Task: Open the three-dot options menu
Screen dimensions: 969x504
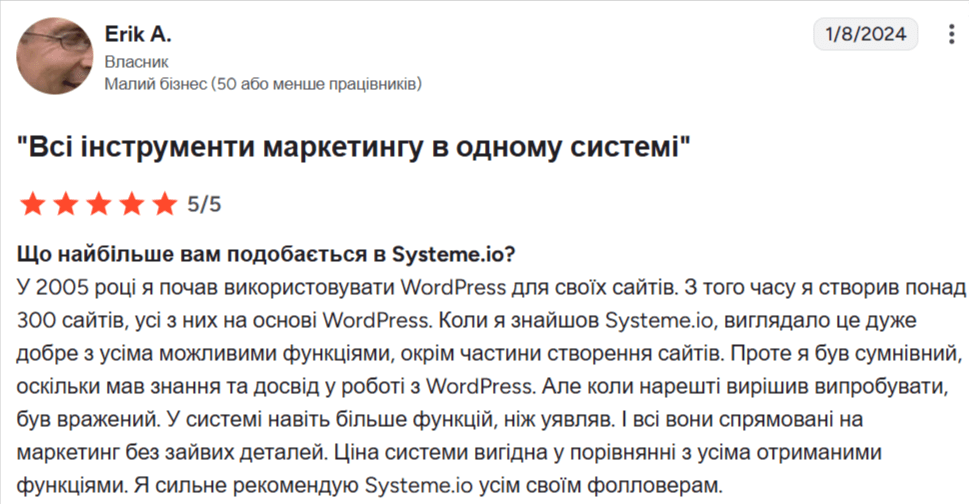Action: tap(951, 34)
